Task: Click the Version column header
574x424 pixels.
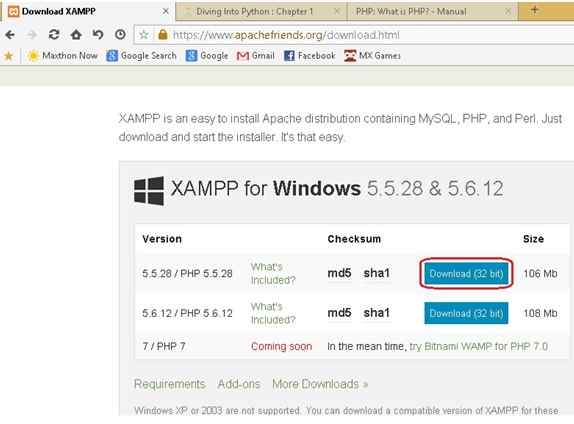Action: (x=162, y=239)
